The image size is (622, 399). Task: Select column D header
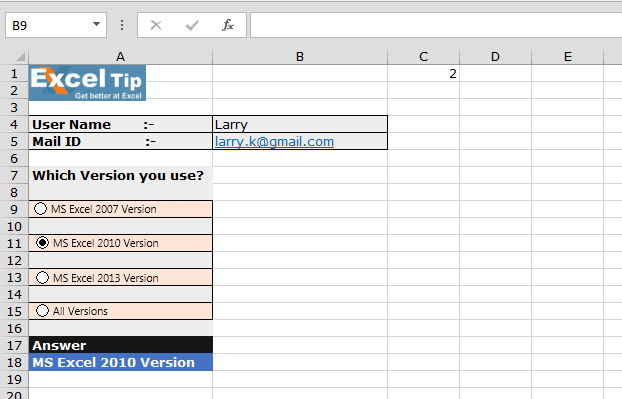495,57
